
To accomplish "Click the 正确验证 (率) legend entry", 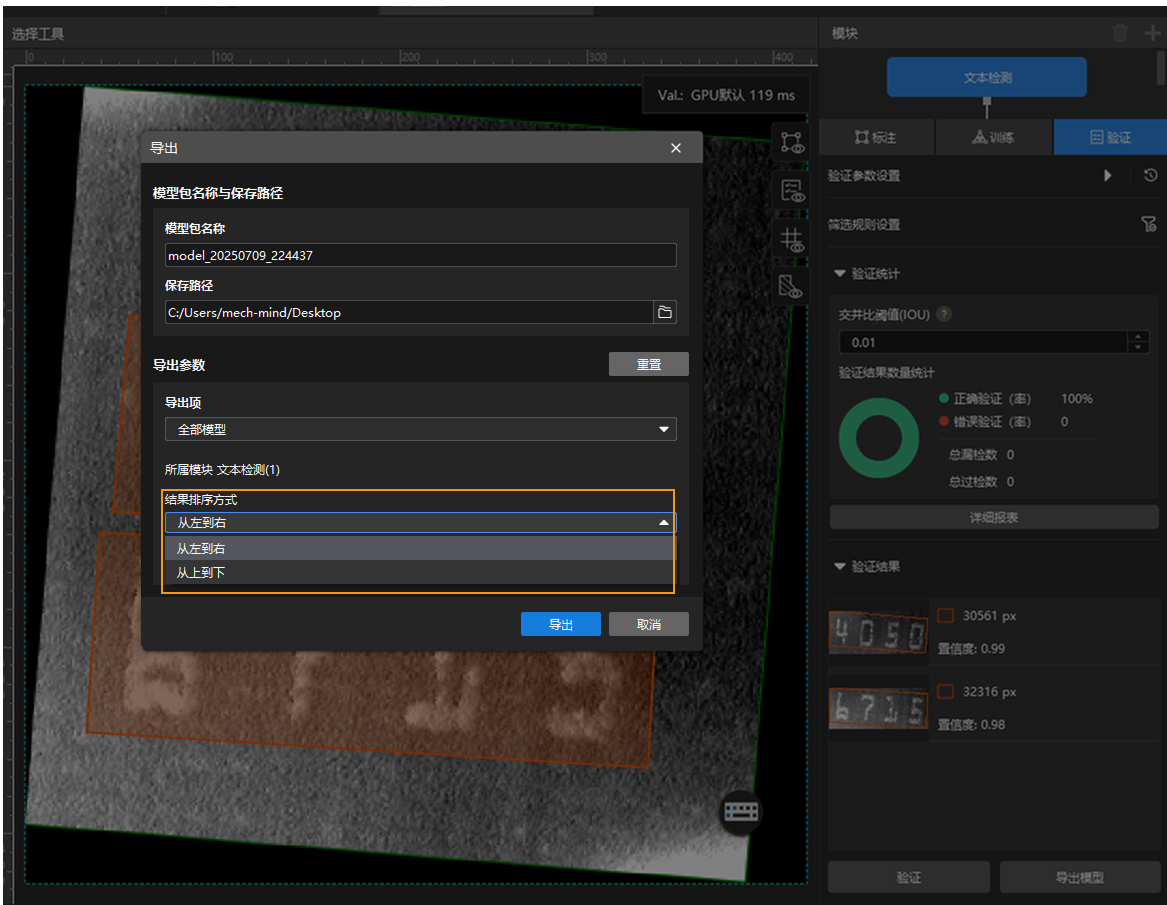I will pyautogui.click(x=985, y=399).
